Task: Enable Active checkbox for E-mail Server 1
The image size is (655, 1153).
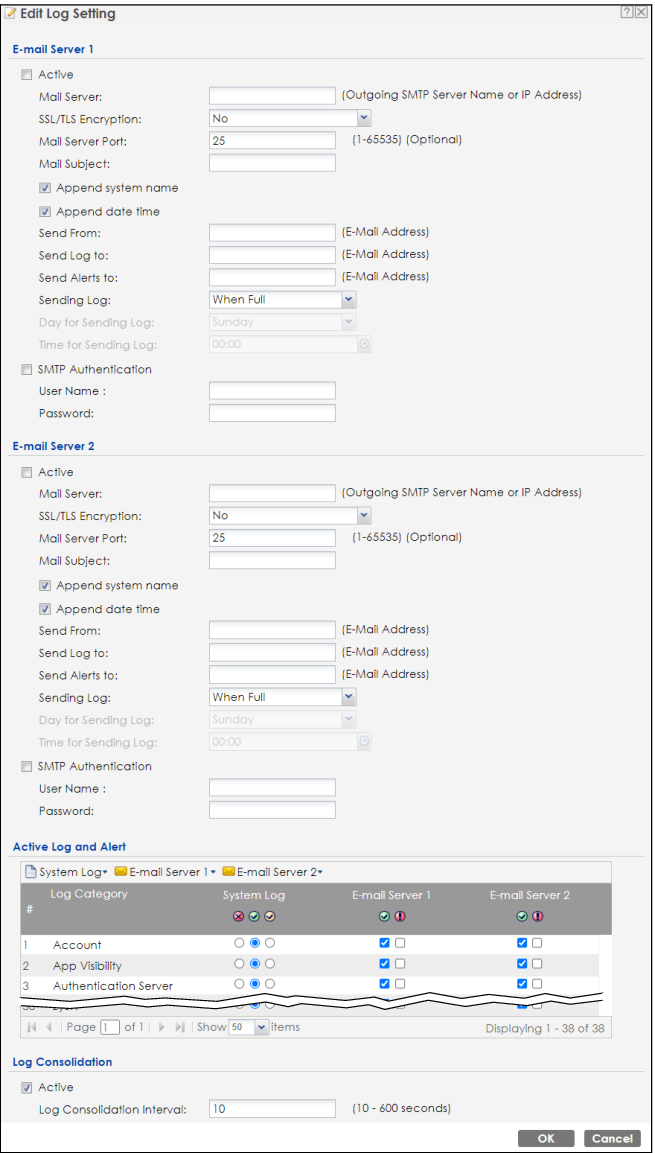Action: coord(27,74)
